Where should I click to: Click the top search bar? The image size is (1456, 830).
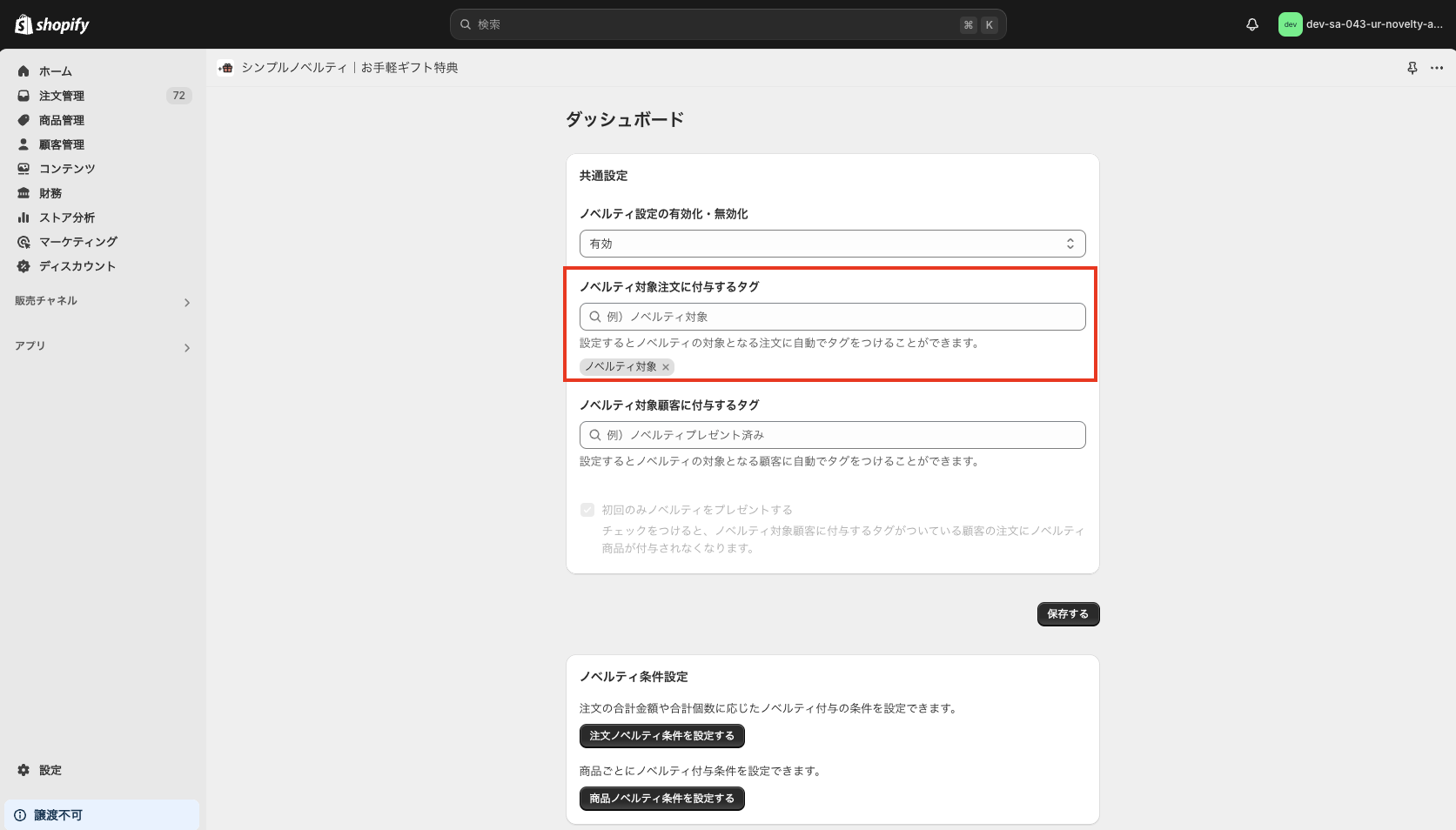point(728,24)
